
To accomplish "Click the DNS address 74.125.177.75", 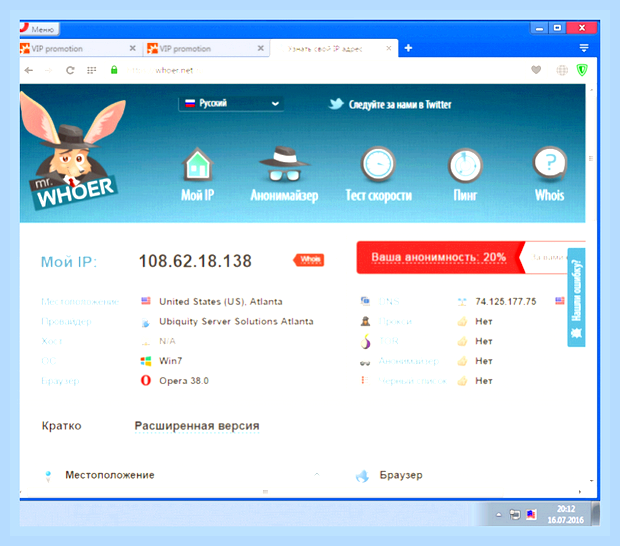I will 506,302.
